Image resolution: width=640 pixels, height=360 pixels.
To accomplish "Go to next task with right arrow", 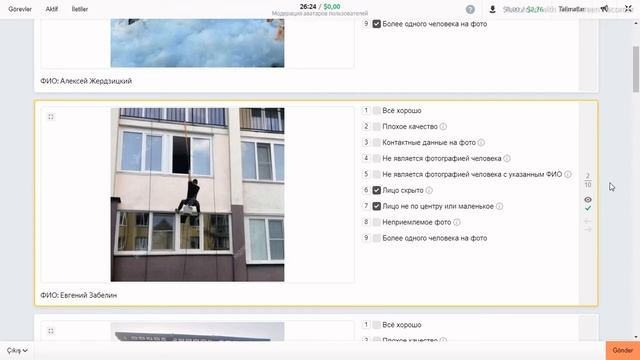I will [x=588, y=229].
